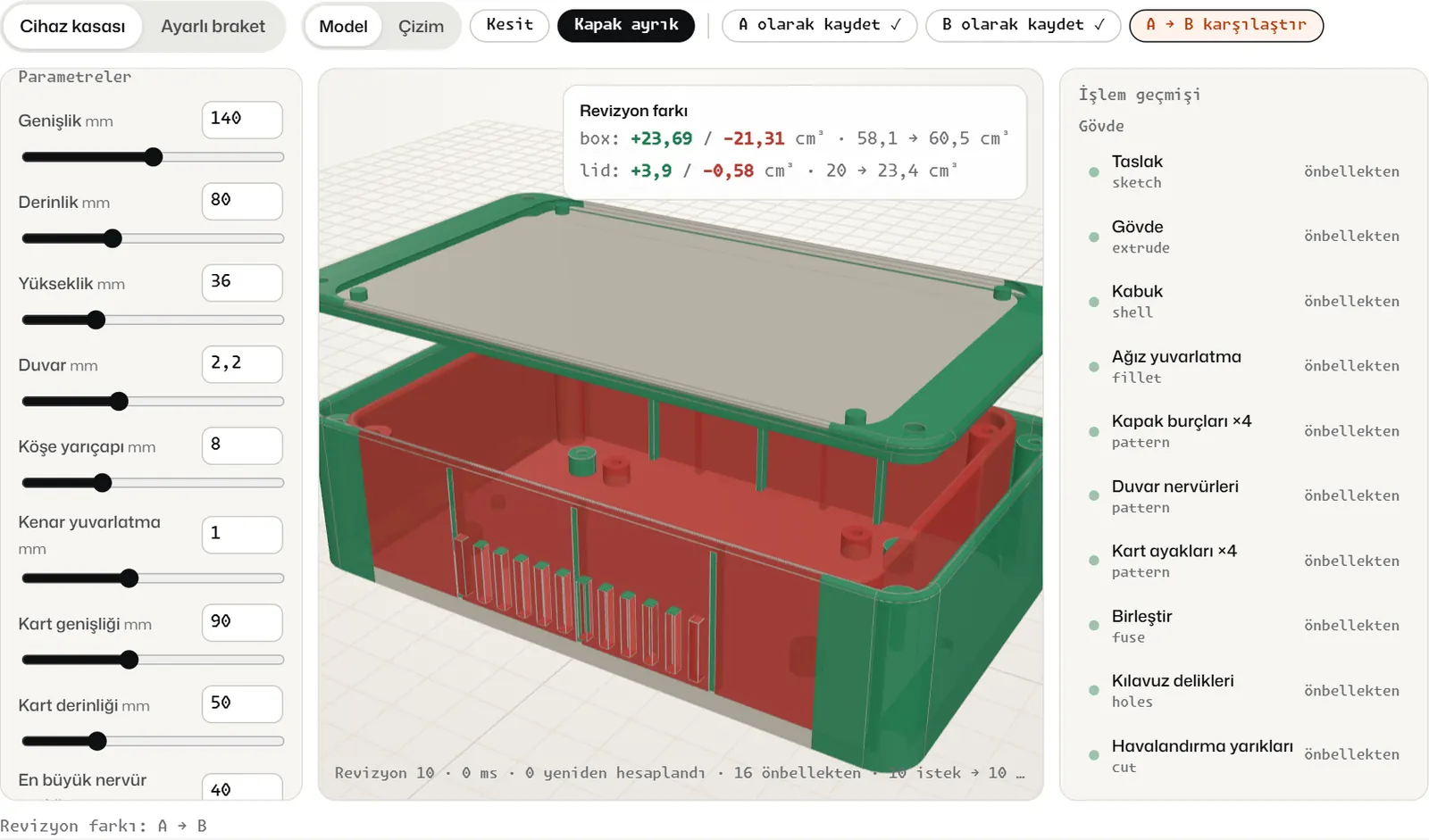Image resolution: width=1429 pixels, height=840 pixels.
Task: Click the Köşe yarıçapı slider handle
Action: (103, 483)
